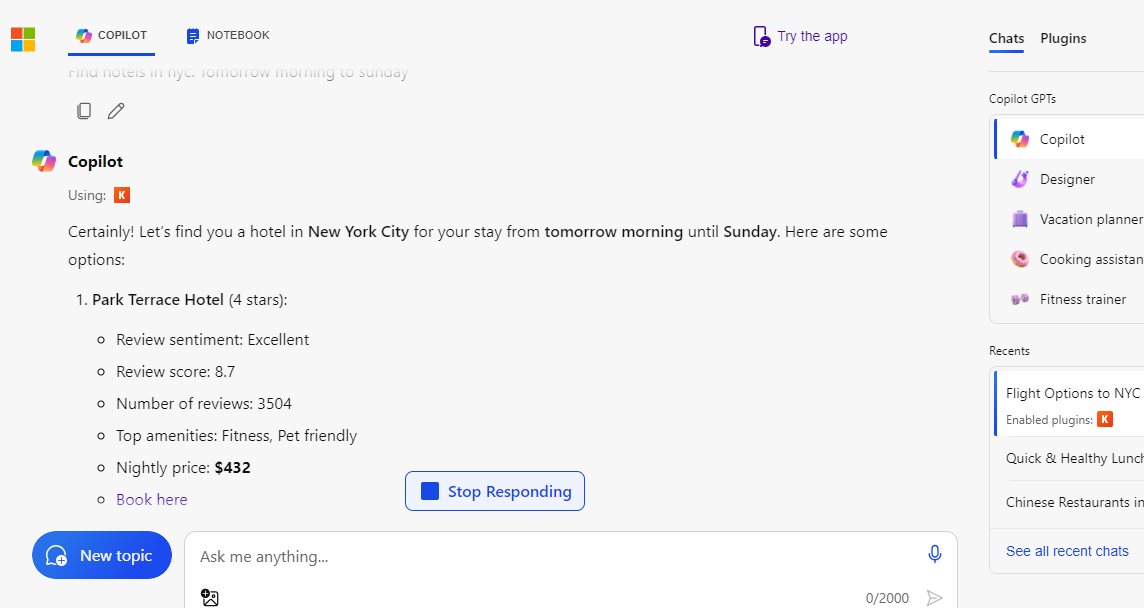Copy the user message with copy icon
Screen dimensions: 1144x608
(x=84, y=111)
